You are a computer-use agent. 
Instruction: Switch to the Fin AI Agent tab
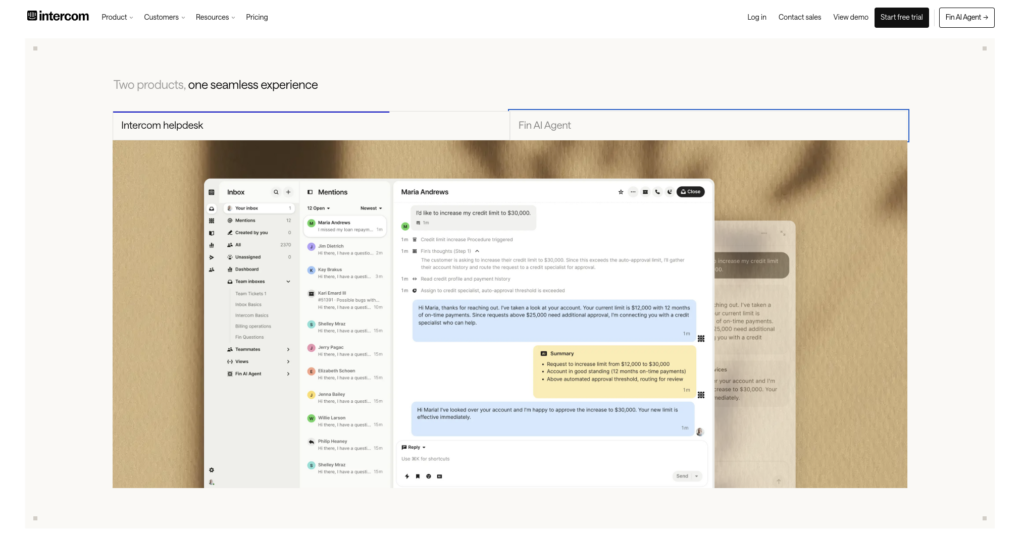pyautogui.click(x=709, y=125)
